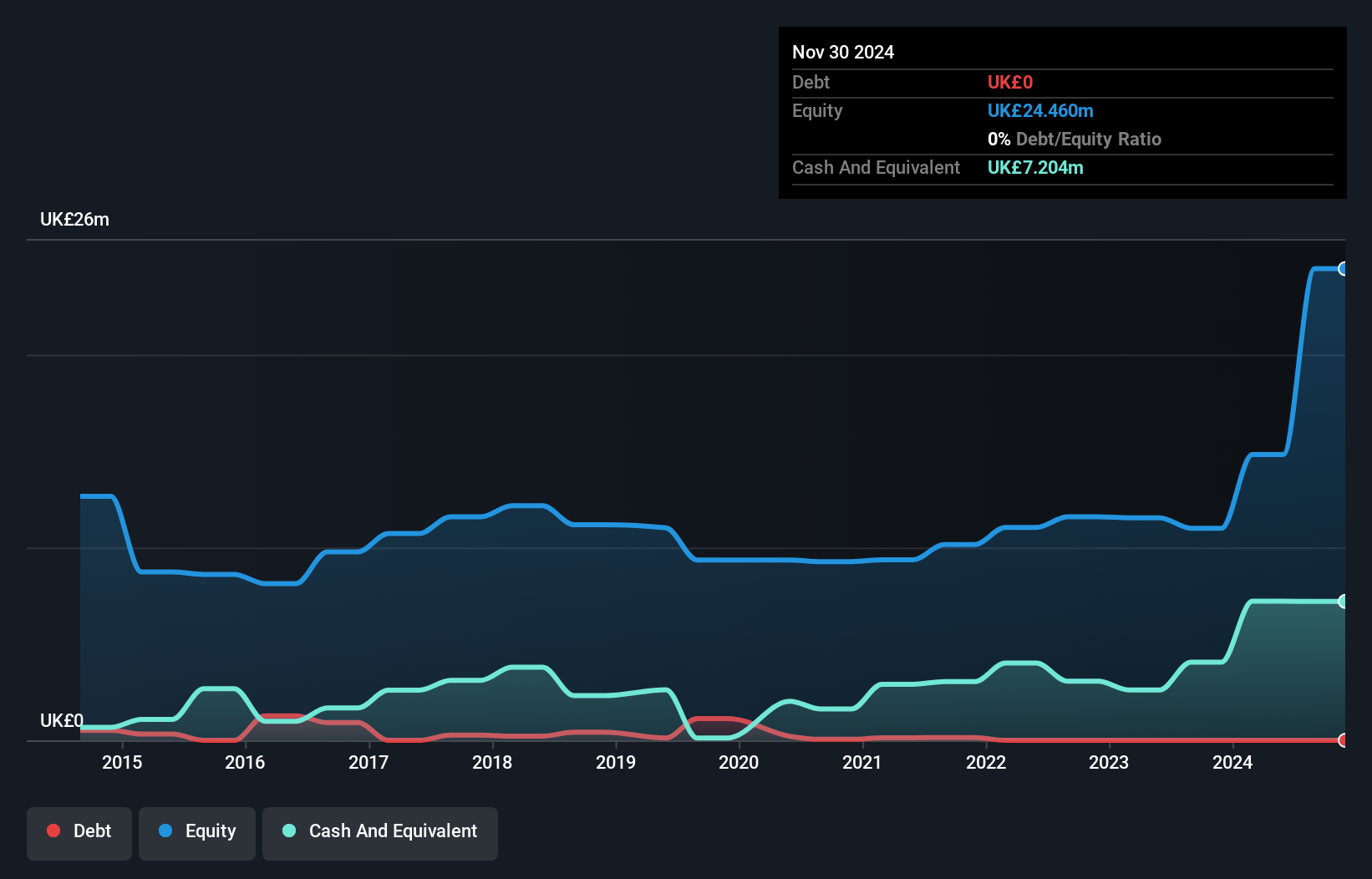Toggle the Debt series in legend
Image resolution: width=1372 pixels, height=879 pixels.
79,833
